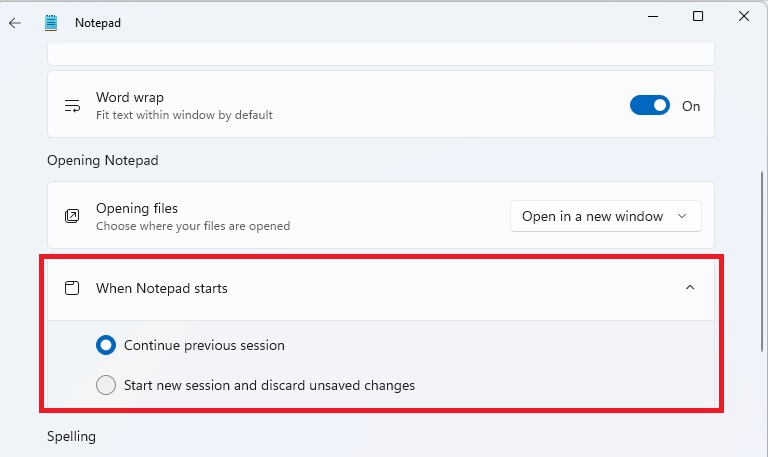Click the Opening files icon
Image resolution: width=768 pixels, height=457 pixels.
(x=72, y=216)
